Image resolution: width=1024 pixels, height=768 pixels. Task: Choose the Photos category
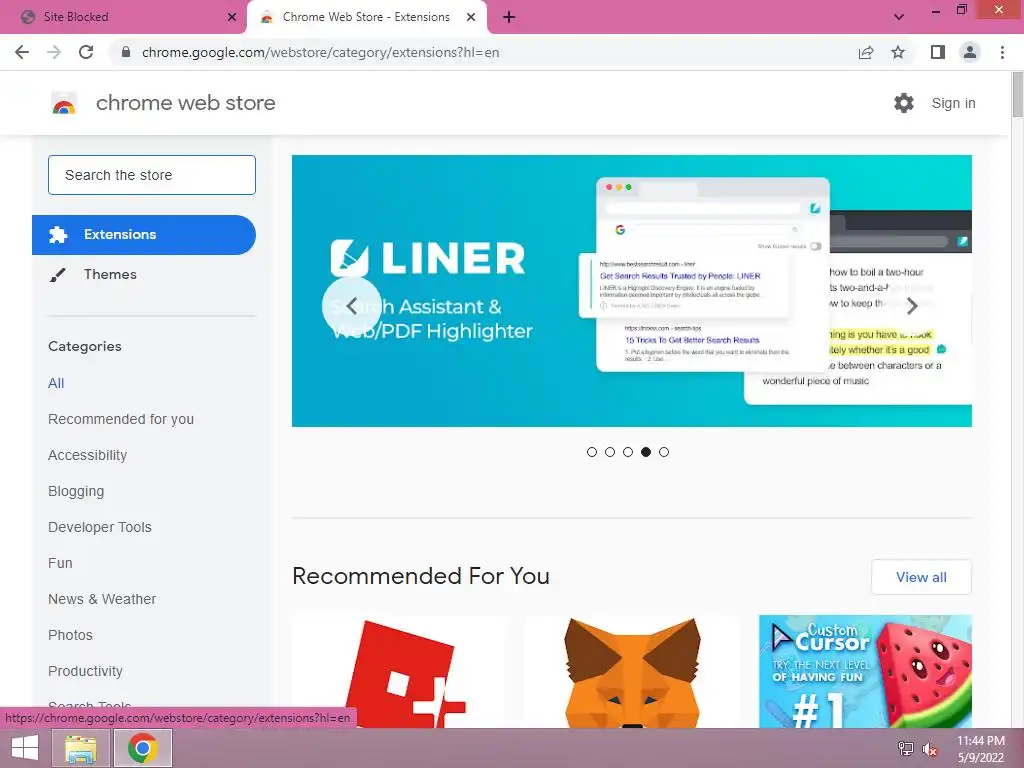(x=71, y=635)
